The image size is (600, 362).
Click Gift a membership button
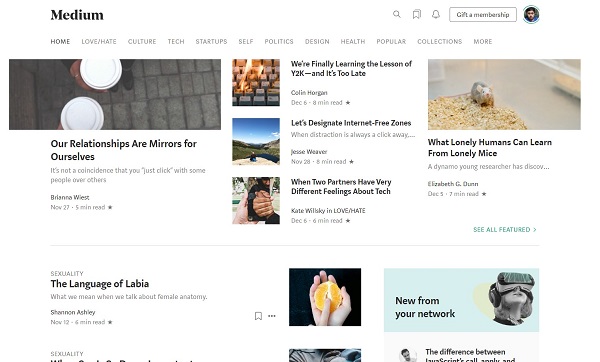pos(483,15)
